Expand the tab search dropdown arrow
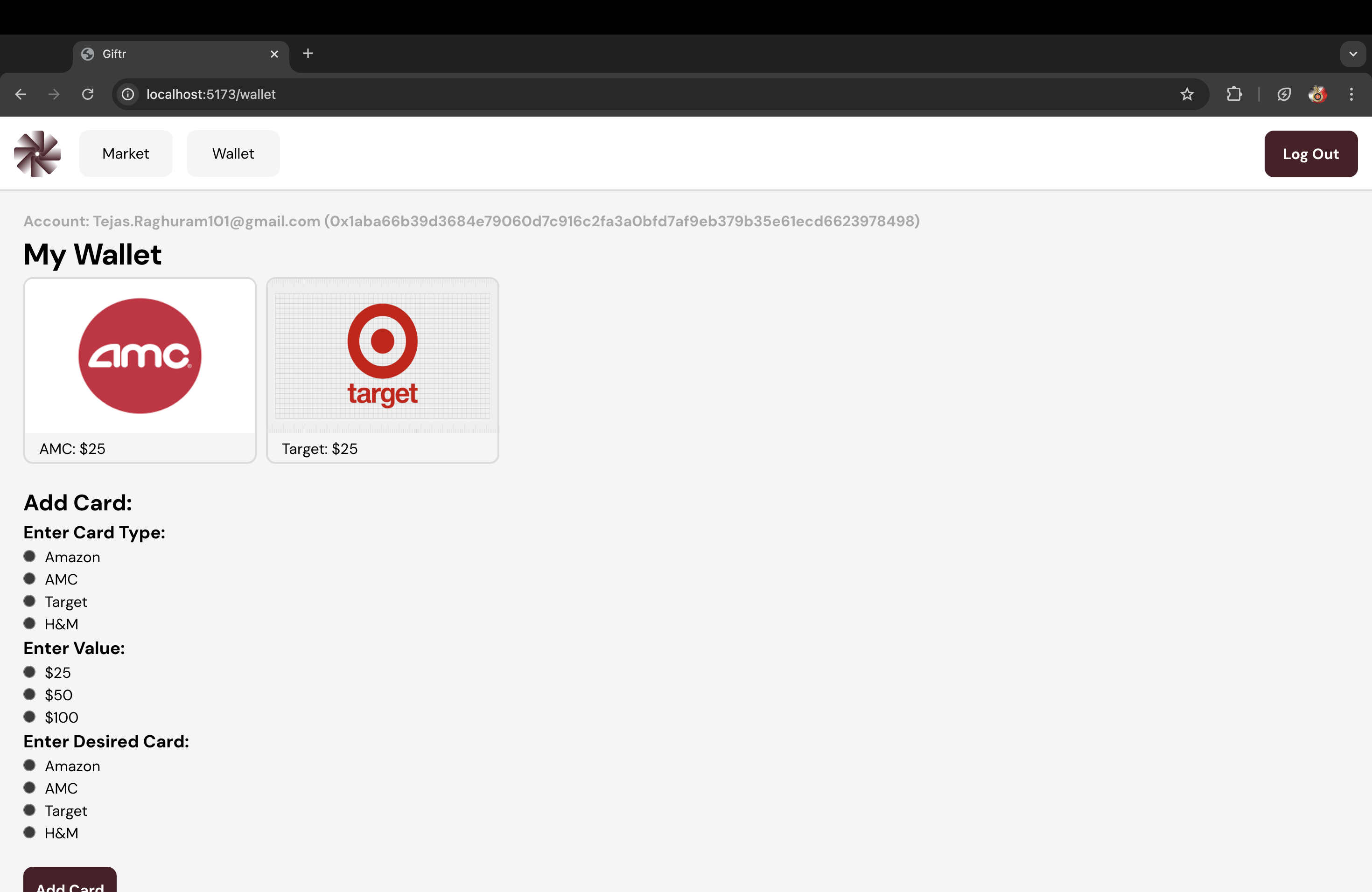The width and height of the screenshot is (1372, 892). pos(1352,54)
